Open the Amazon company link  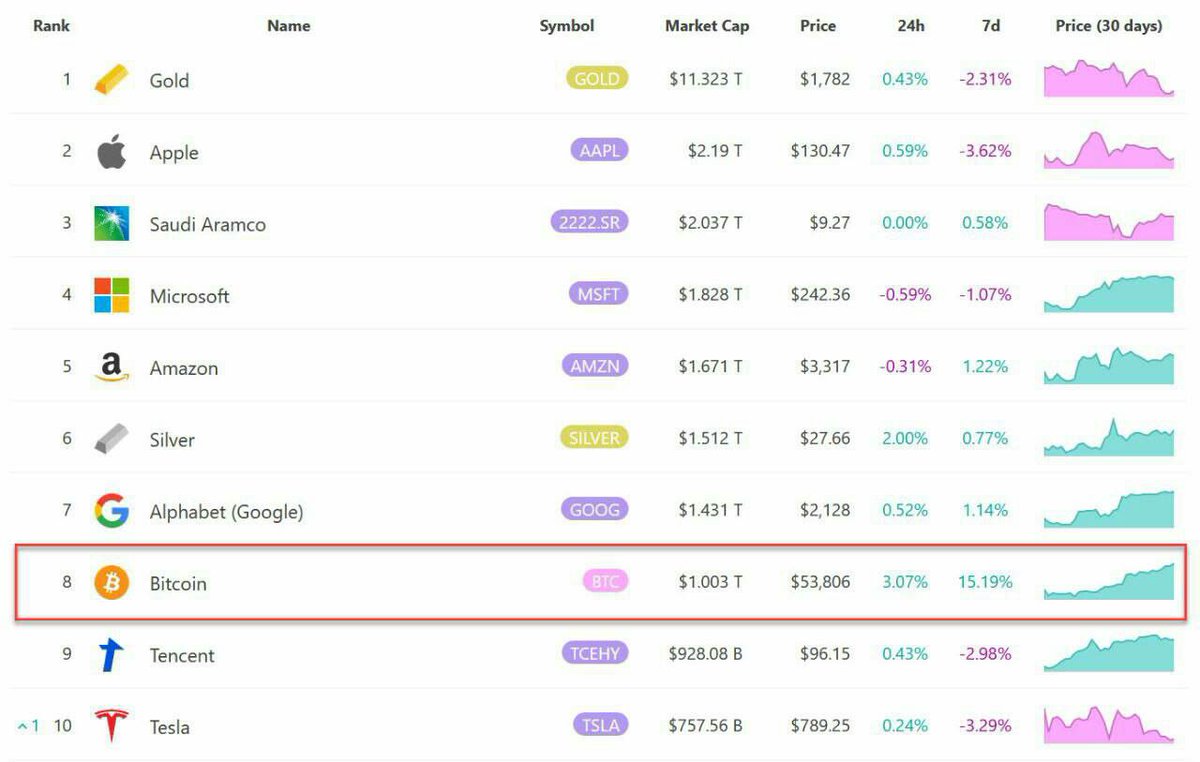pyautogui.click(x=184, y=368)
